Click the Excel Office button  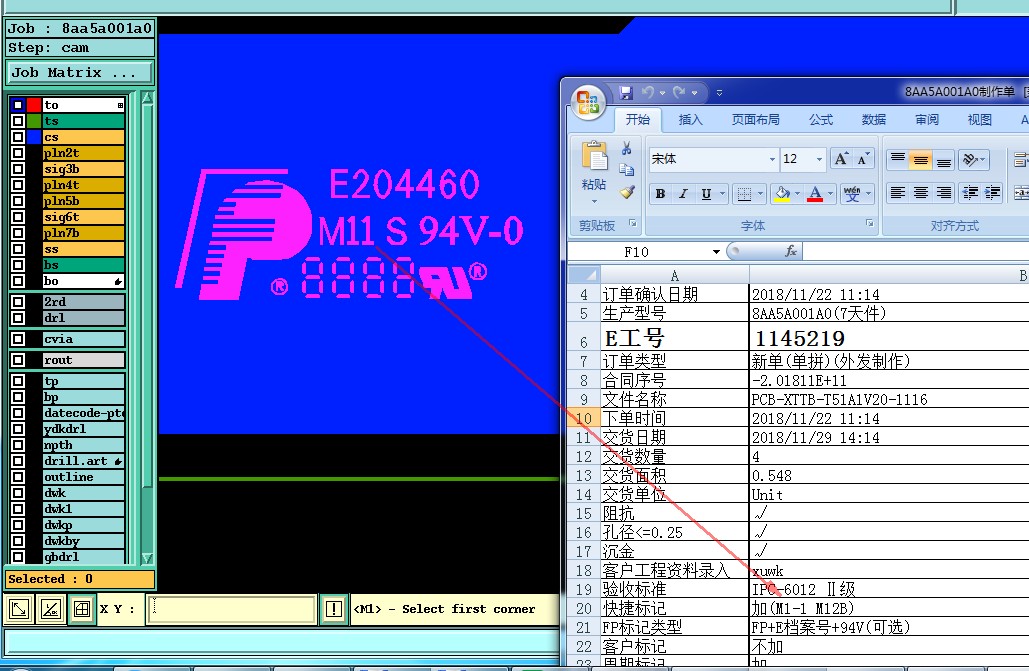[588, 102]
